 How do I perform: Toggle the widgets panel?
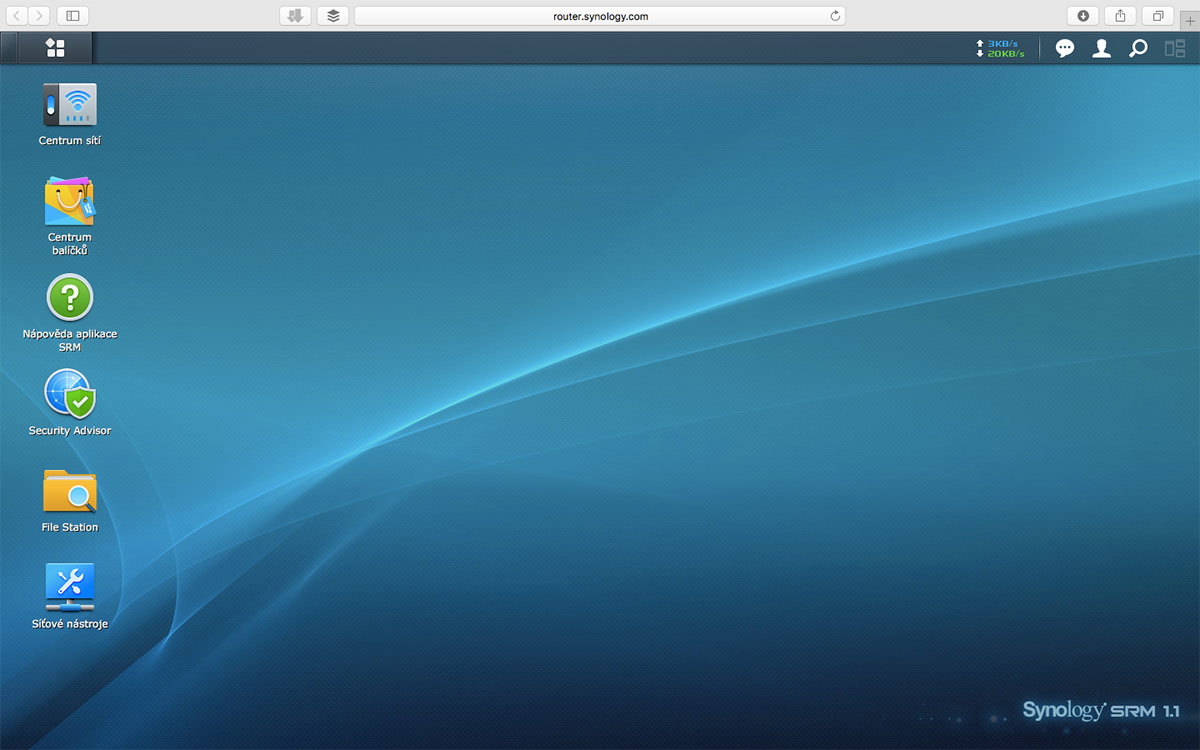tap(1174, 48)
